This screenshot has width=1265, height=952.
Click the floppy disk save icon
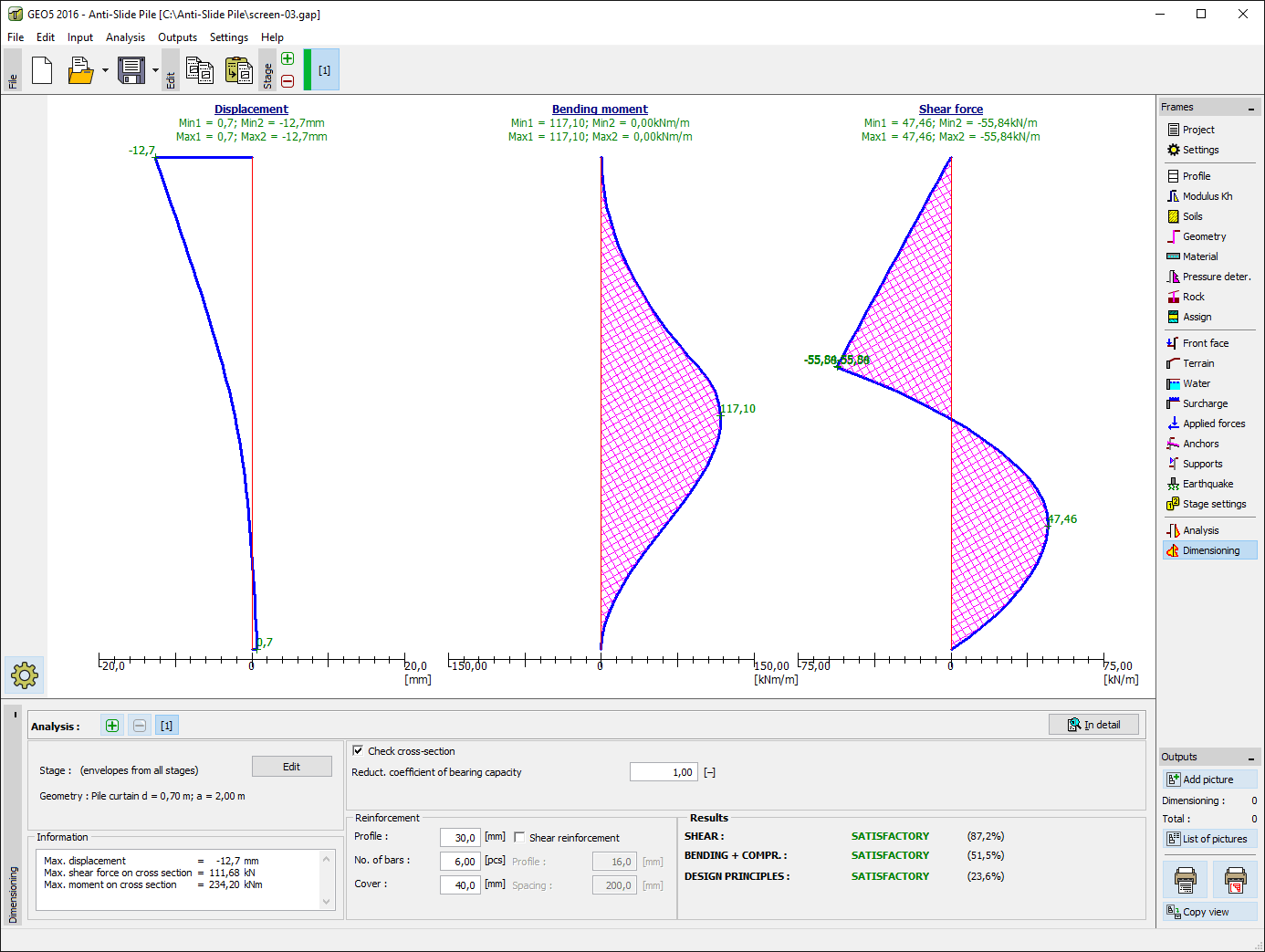coord(131,70)
